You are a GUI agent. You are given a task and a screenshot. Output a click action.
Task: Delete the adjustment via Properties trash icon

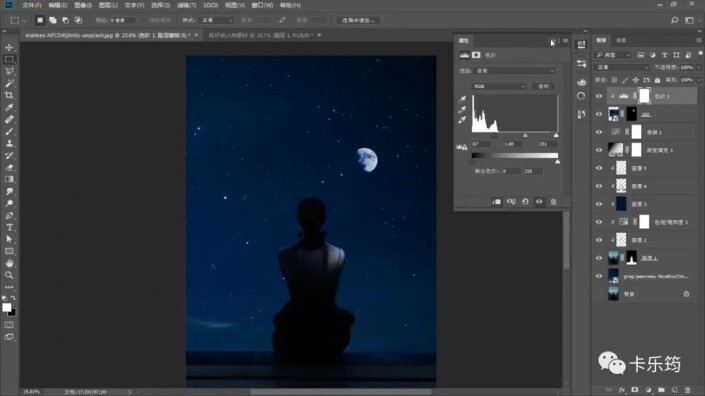click(x=553, y=202)
